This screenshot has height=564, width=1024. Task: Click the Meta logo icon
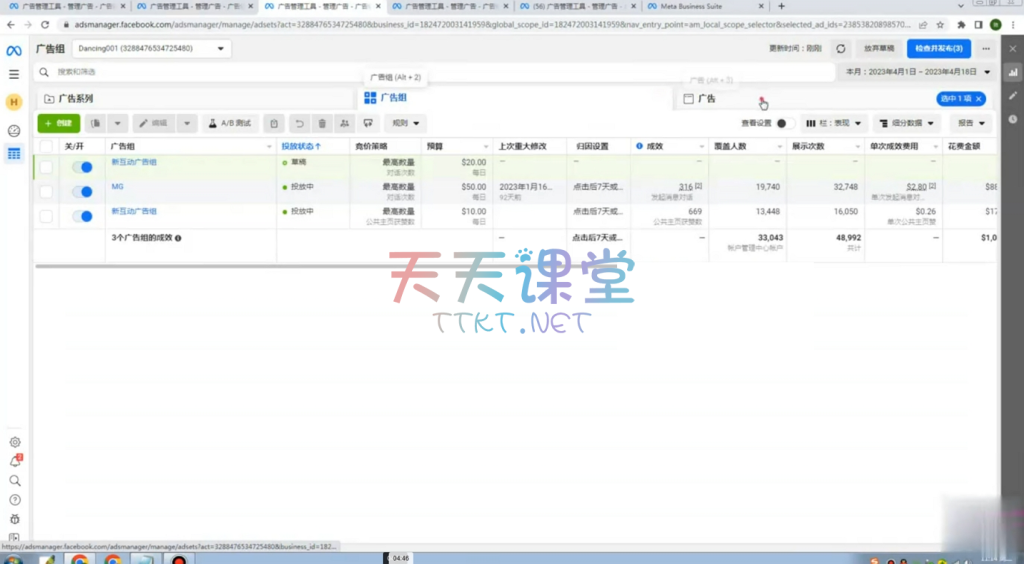(x=14, y=50)
